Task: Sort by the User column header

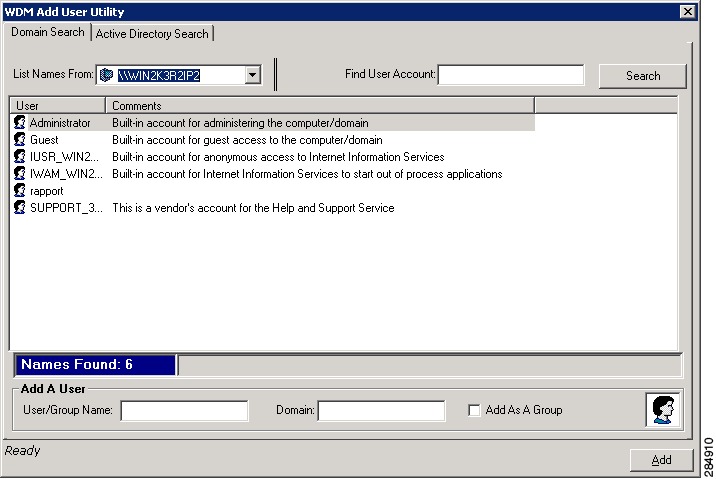Action: click(x=58, y=105)
